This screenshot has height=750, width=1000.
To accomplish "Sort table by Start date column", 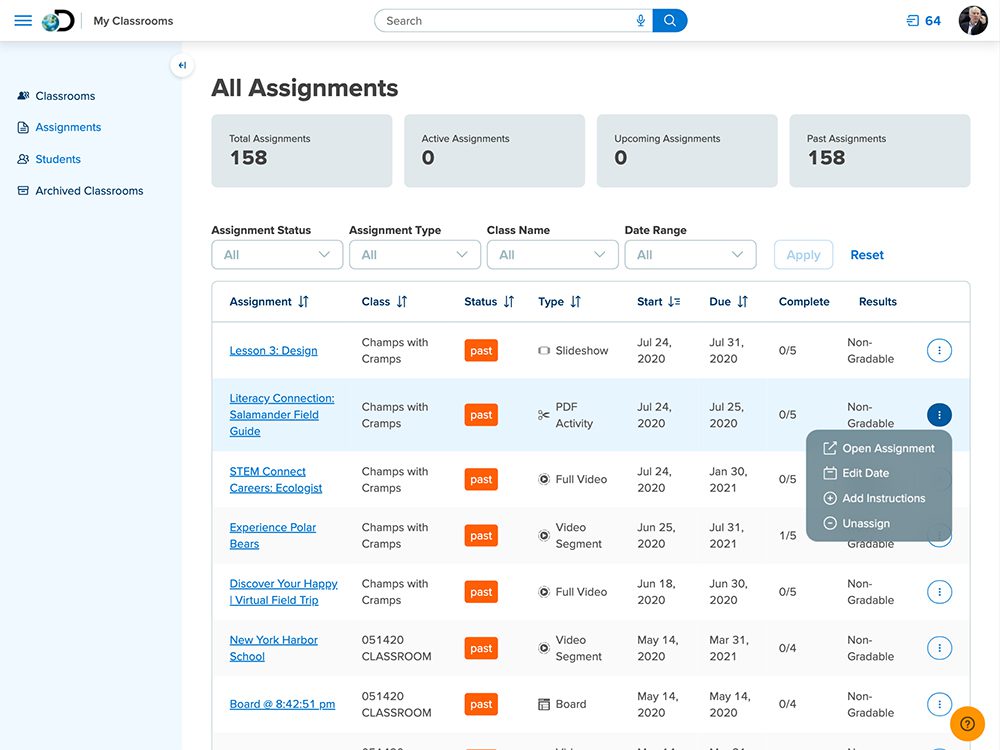I will click(674, 302).
